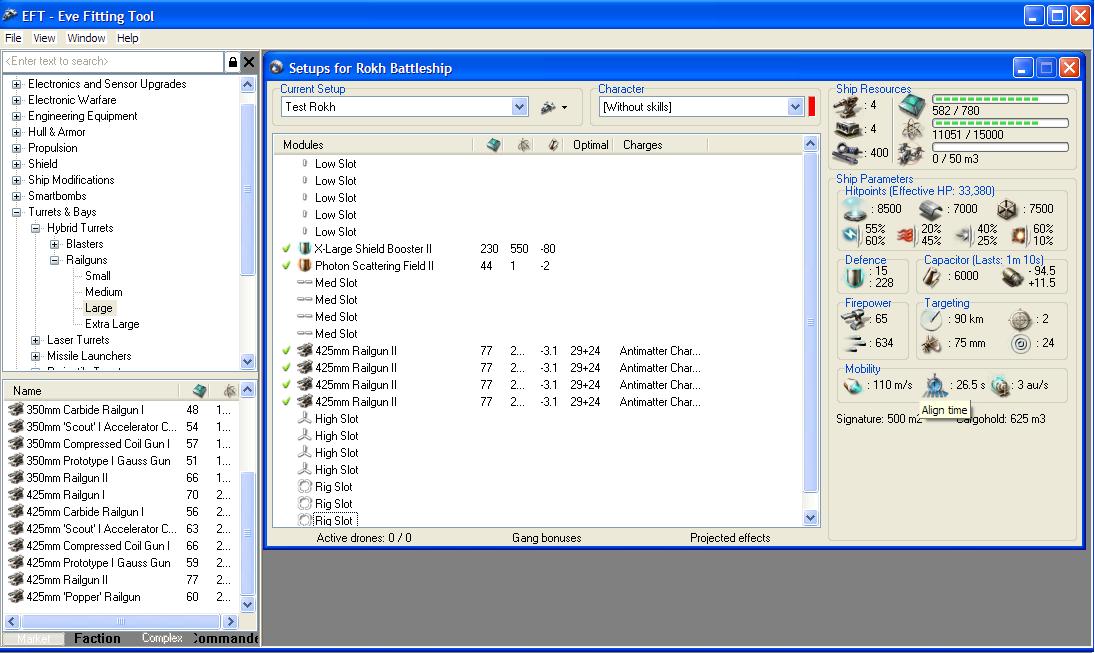Open the Character dropdown showing Without skills
The width and height of the screenshot is (1095, 653).
795,107
